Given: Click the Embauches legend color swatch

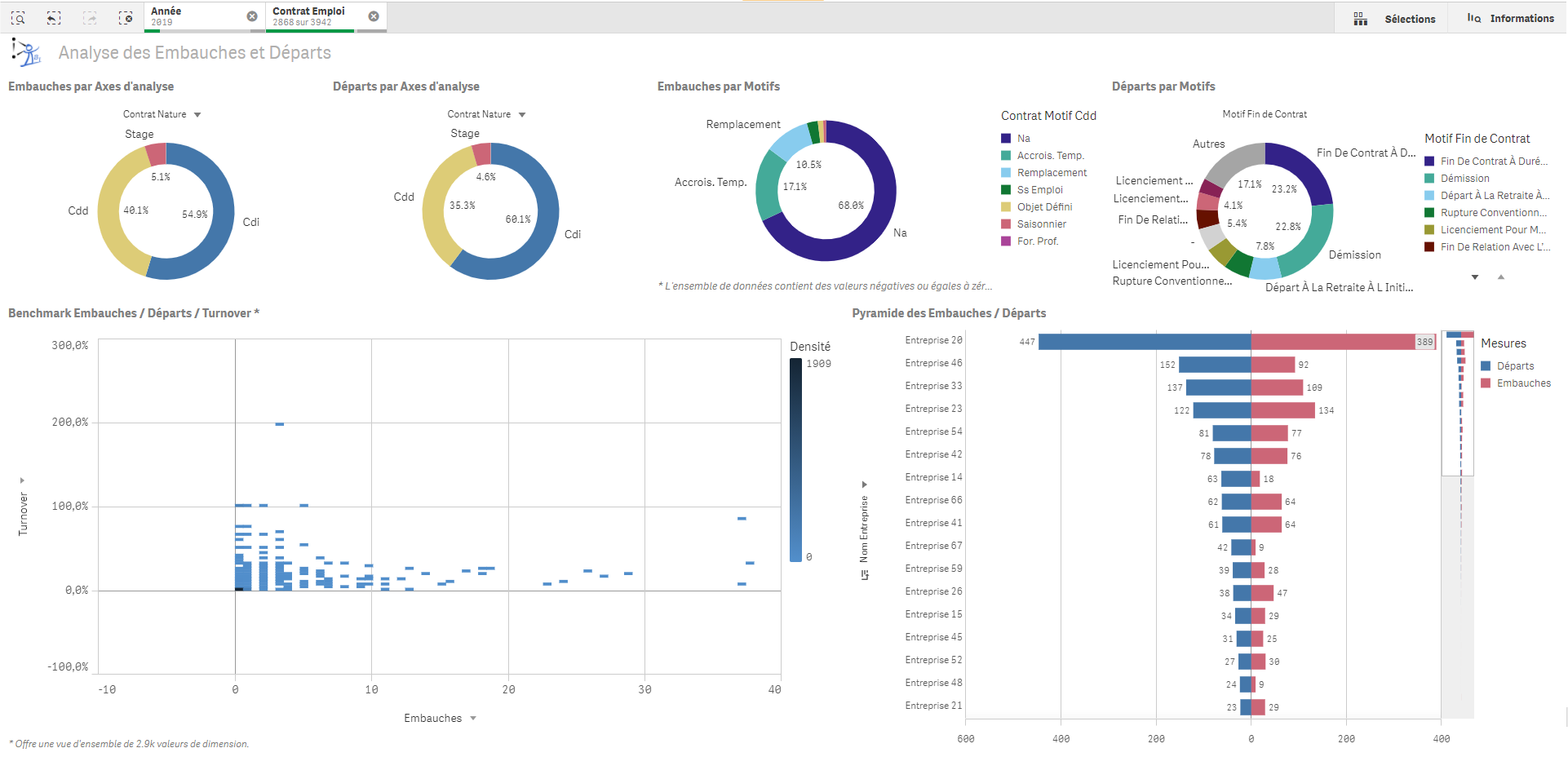Looking at the screenshot, I should point(1486,383).
